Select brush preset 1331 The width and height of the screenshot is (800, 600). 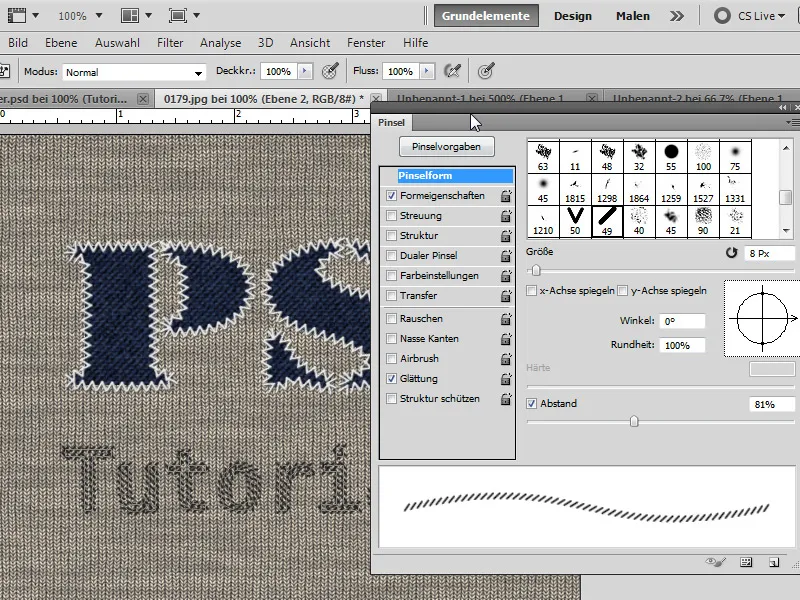735,189
